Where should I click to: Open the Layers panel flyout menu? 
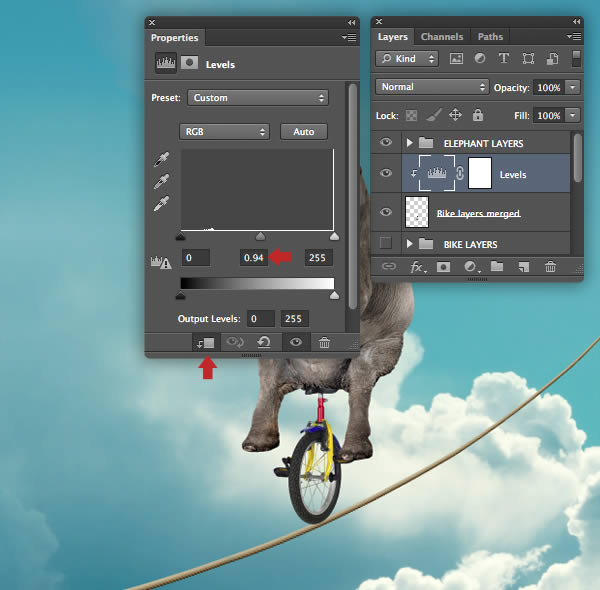point(574,36)
